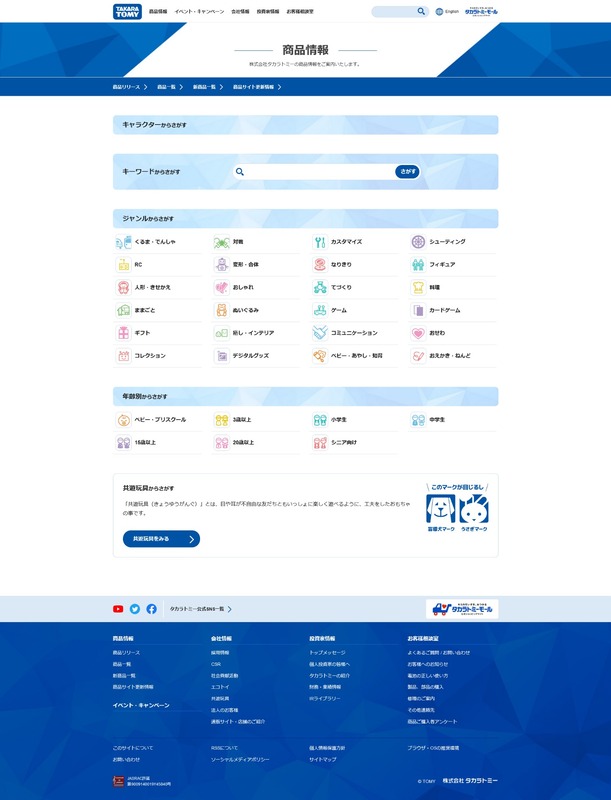Open the フィギュア genre icon
The image size is (611, 800).
[x=418, y=265]
